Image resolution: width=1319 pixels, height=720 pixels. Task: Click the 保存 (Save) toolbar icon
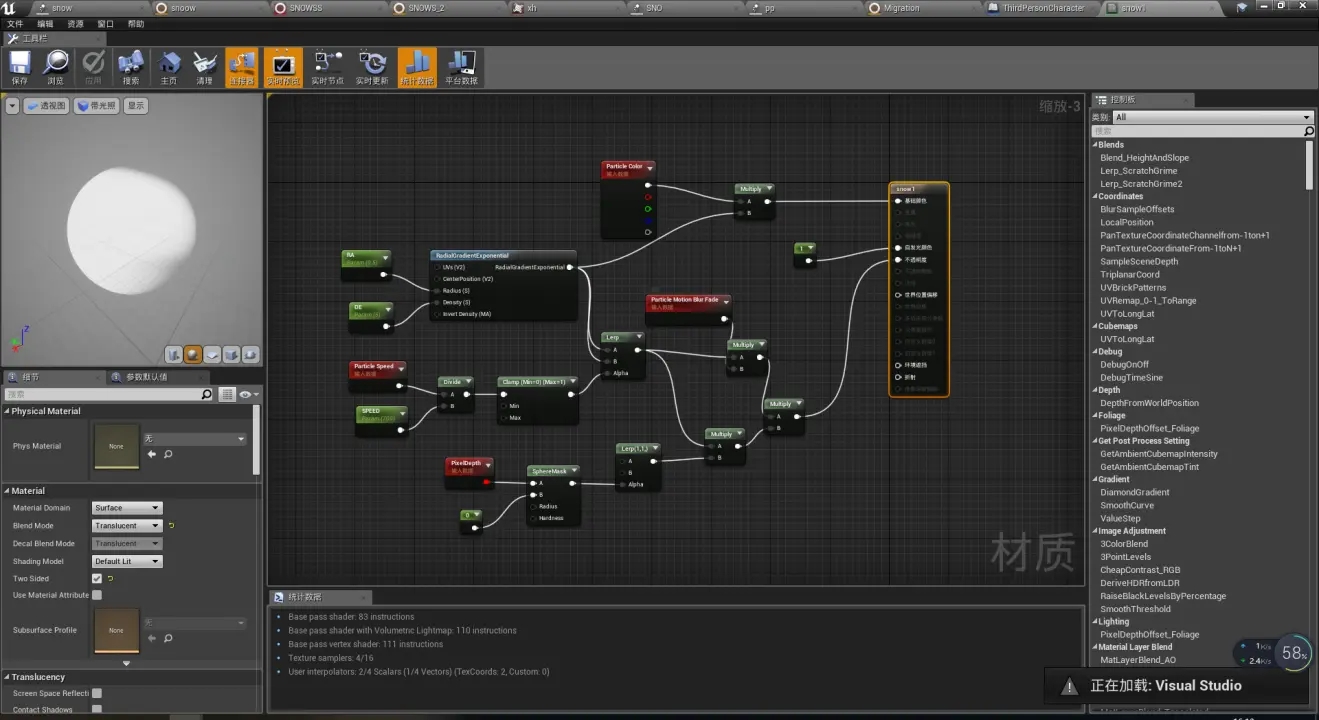(20, 66)
